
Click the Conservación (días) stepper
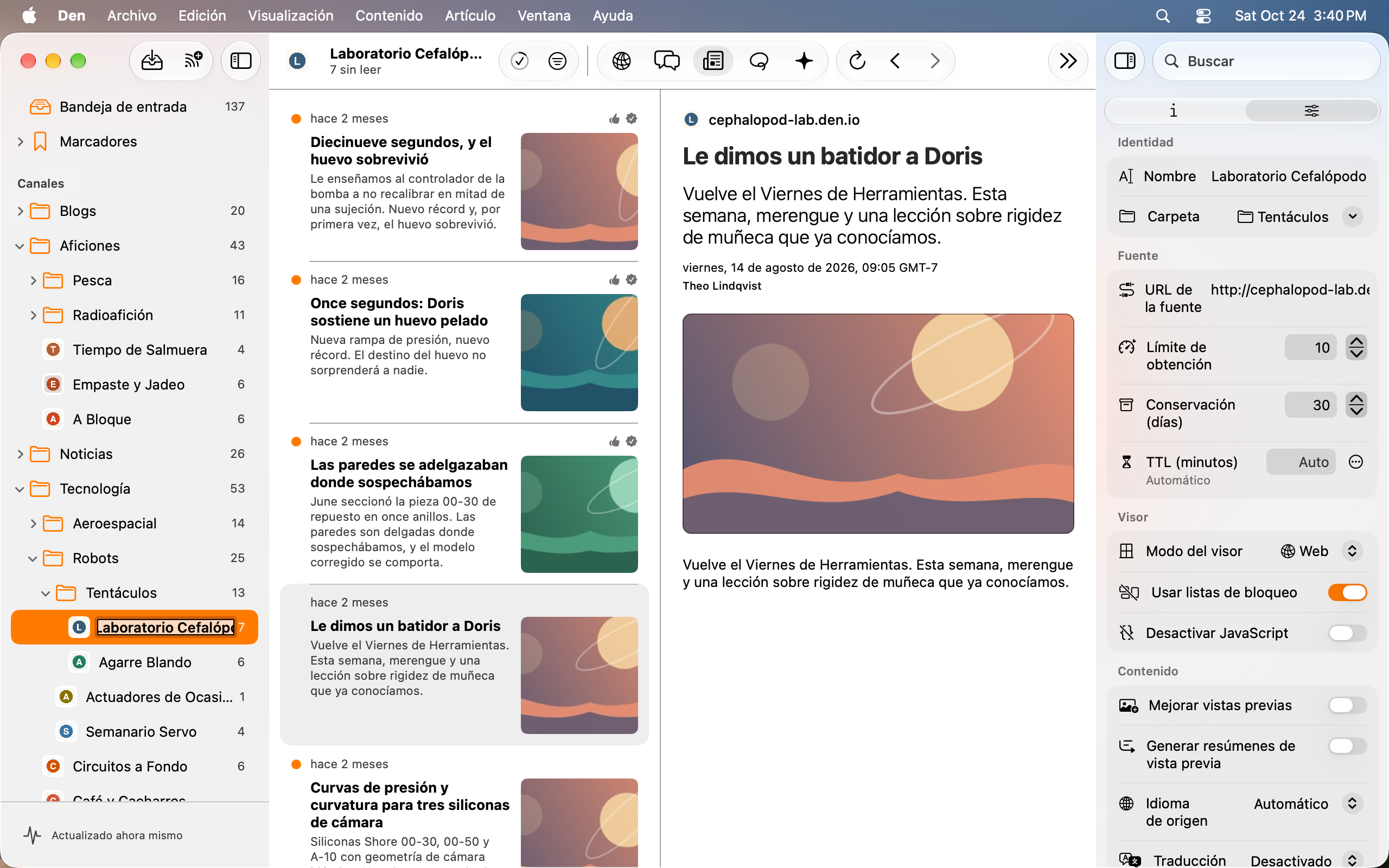(x=1356, y=405)
